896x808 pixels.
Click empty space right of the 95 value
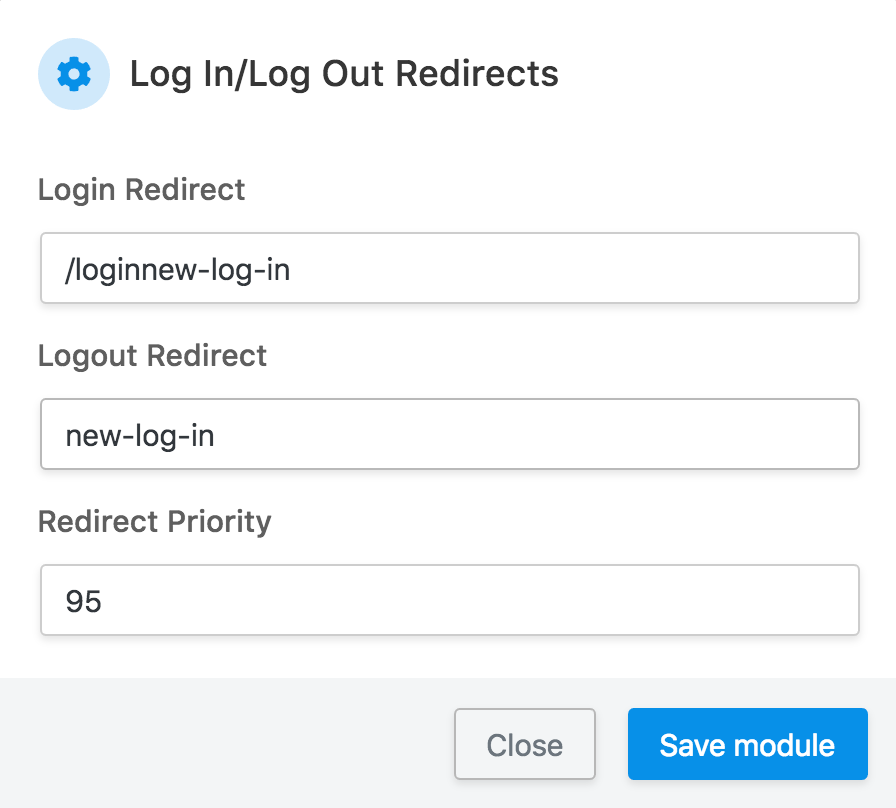tap(500, 600)
